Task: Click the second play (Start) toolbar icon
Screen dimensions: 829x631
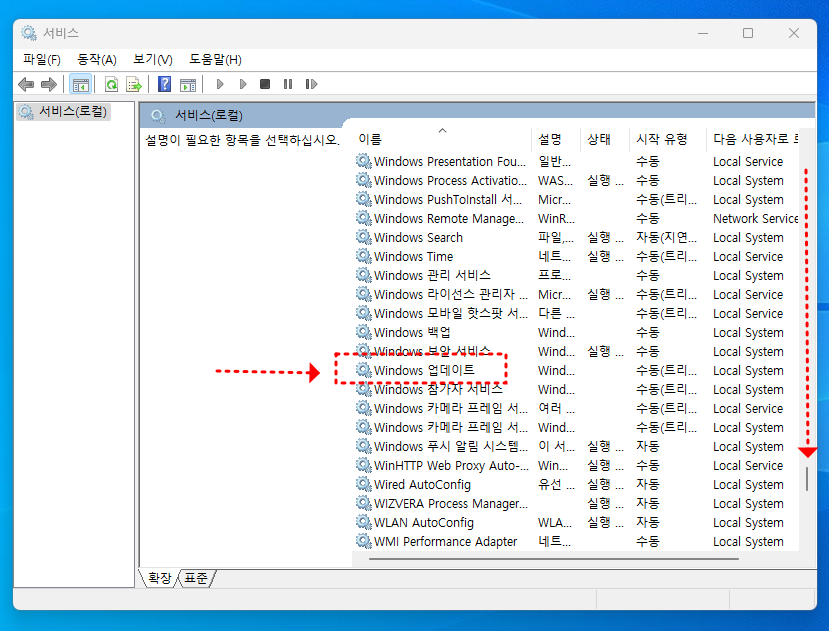Action: (243, 84)
